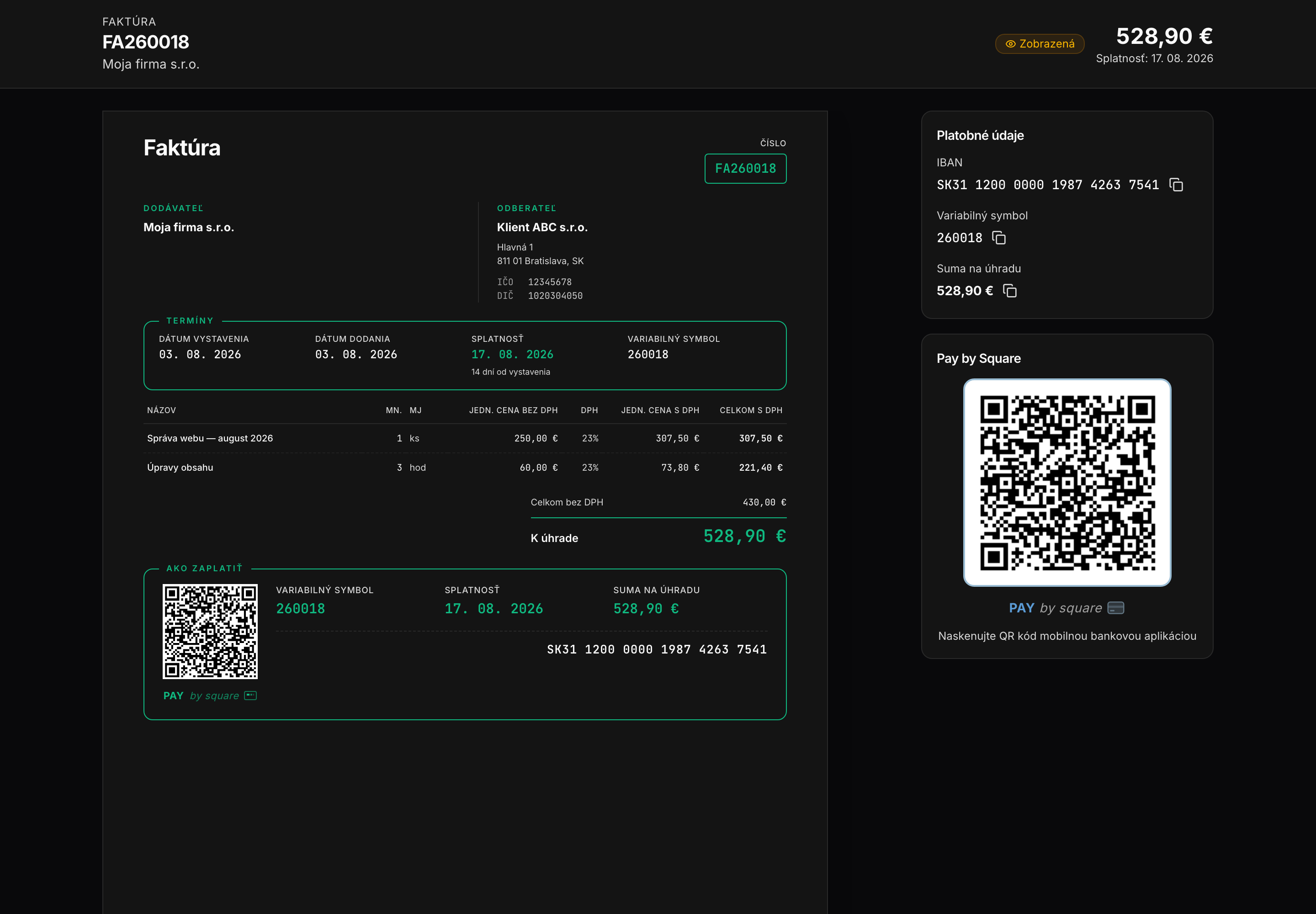The width and height of the screenshot is (1316, 914).
Task: Click the Moja firma s.r.o. name under Dodávateľ
Action: (188, 227)
